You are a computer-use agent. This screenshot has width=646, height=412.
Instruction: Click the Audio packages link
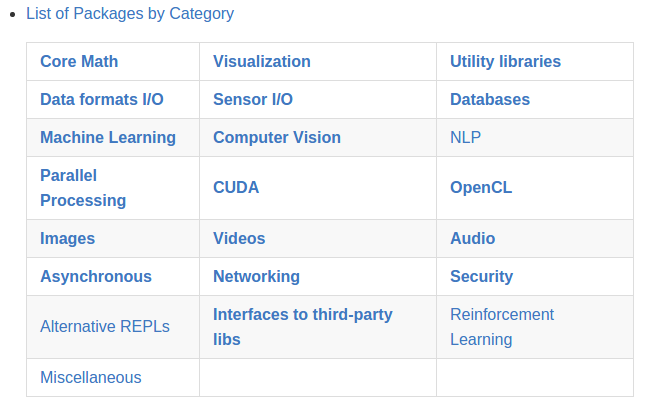[x=473, y=239]
